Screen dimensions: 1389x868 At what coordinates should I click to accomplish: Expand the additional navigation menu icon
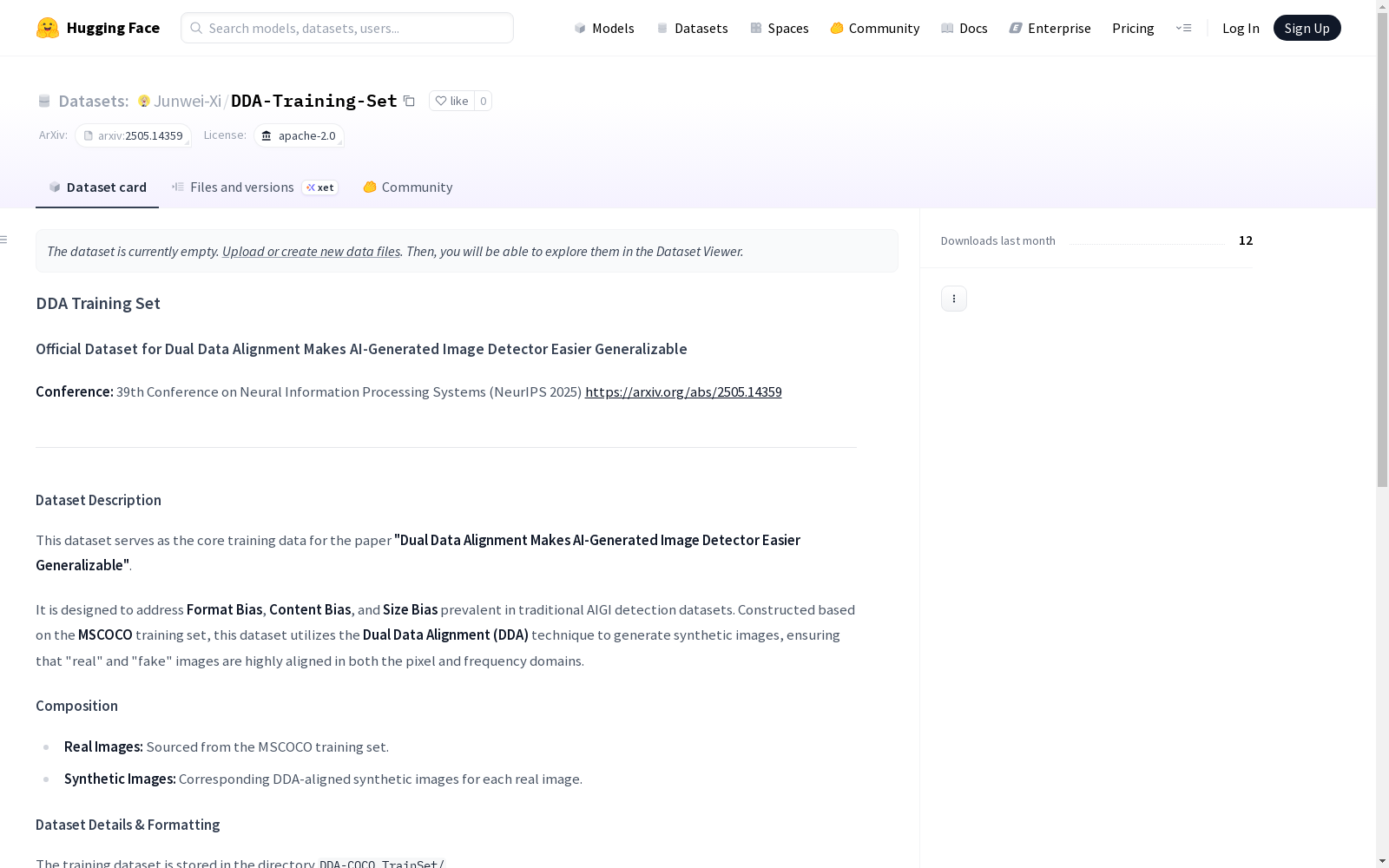click(x=1183, y=28)
